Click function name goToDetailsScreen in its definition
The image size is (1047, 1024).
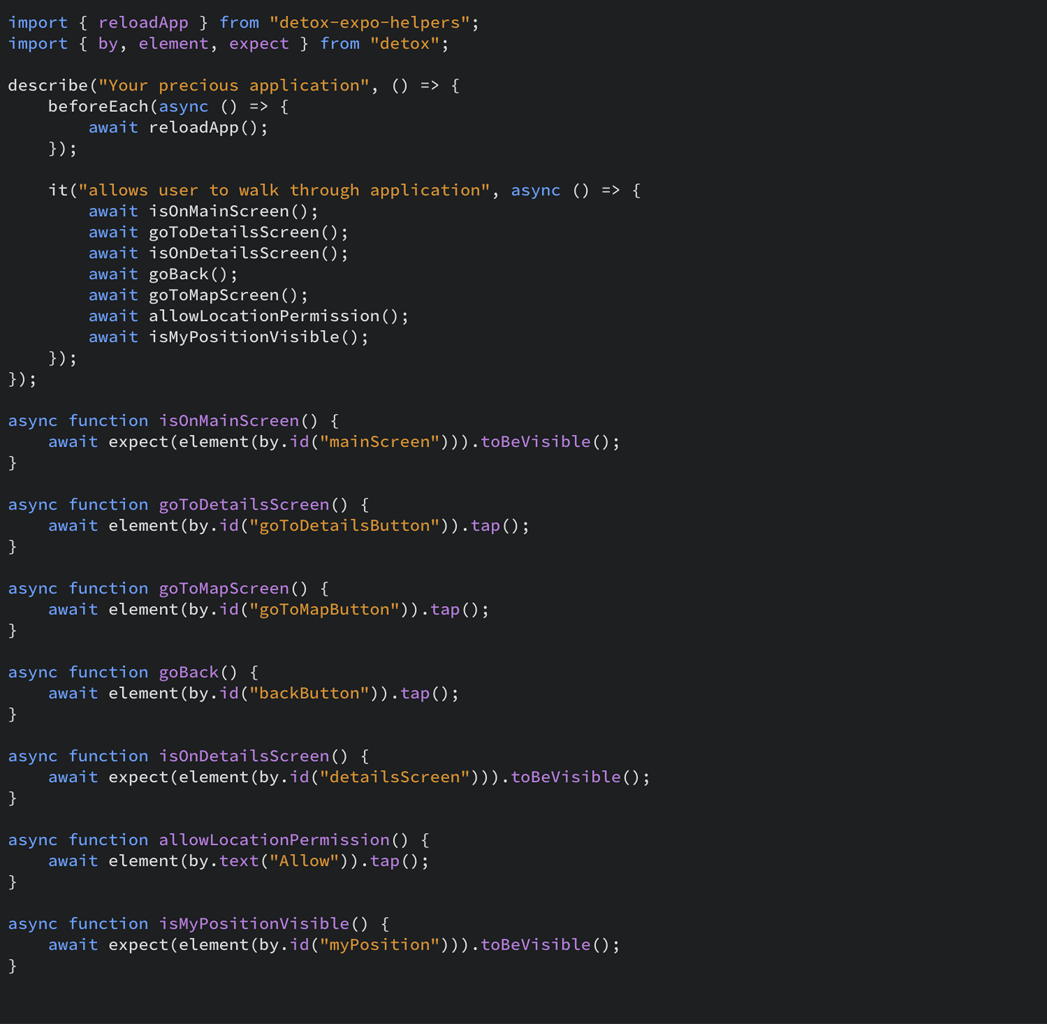click(x=244, y=505)
